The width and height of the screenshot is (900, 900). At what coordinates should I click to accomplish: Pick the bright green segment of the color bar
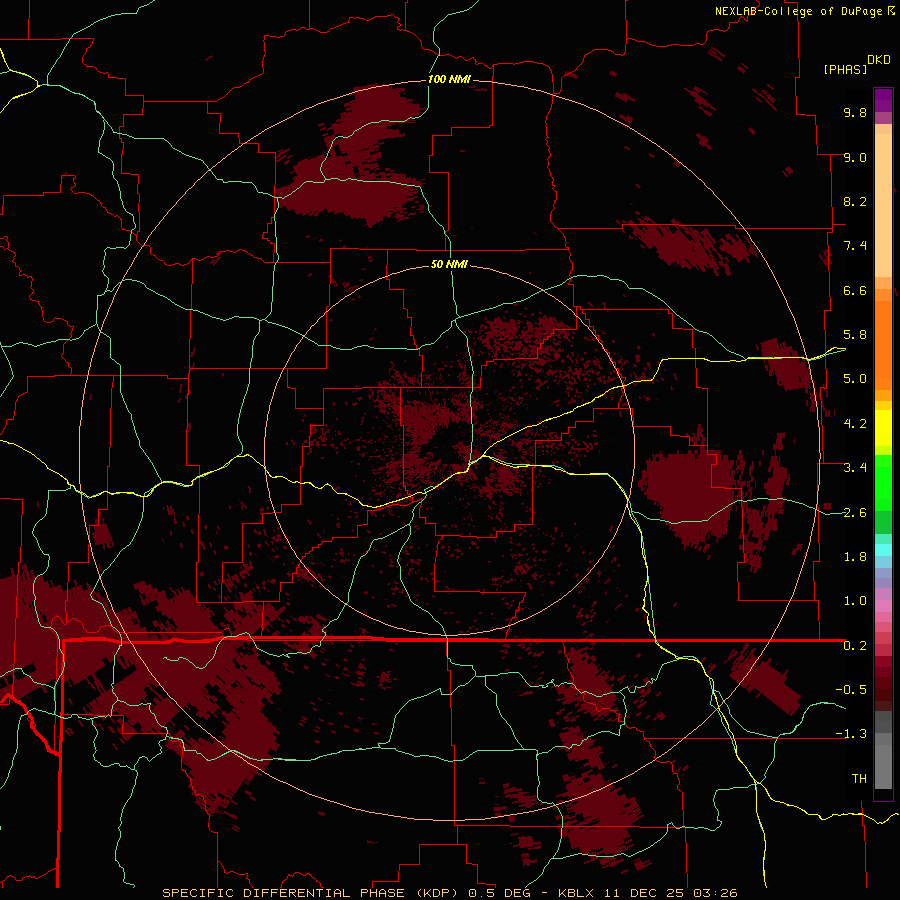tap(883, 483)
